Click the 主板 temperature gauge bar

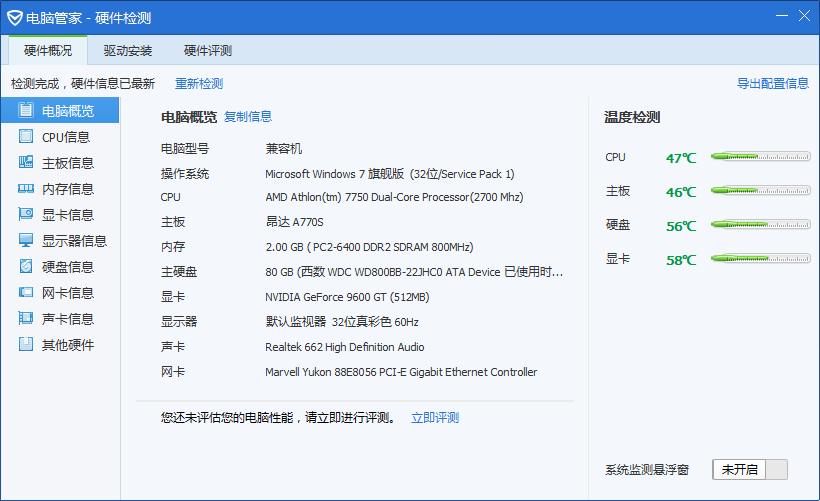[x=760, y=190]
